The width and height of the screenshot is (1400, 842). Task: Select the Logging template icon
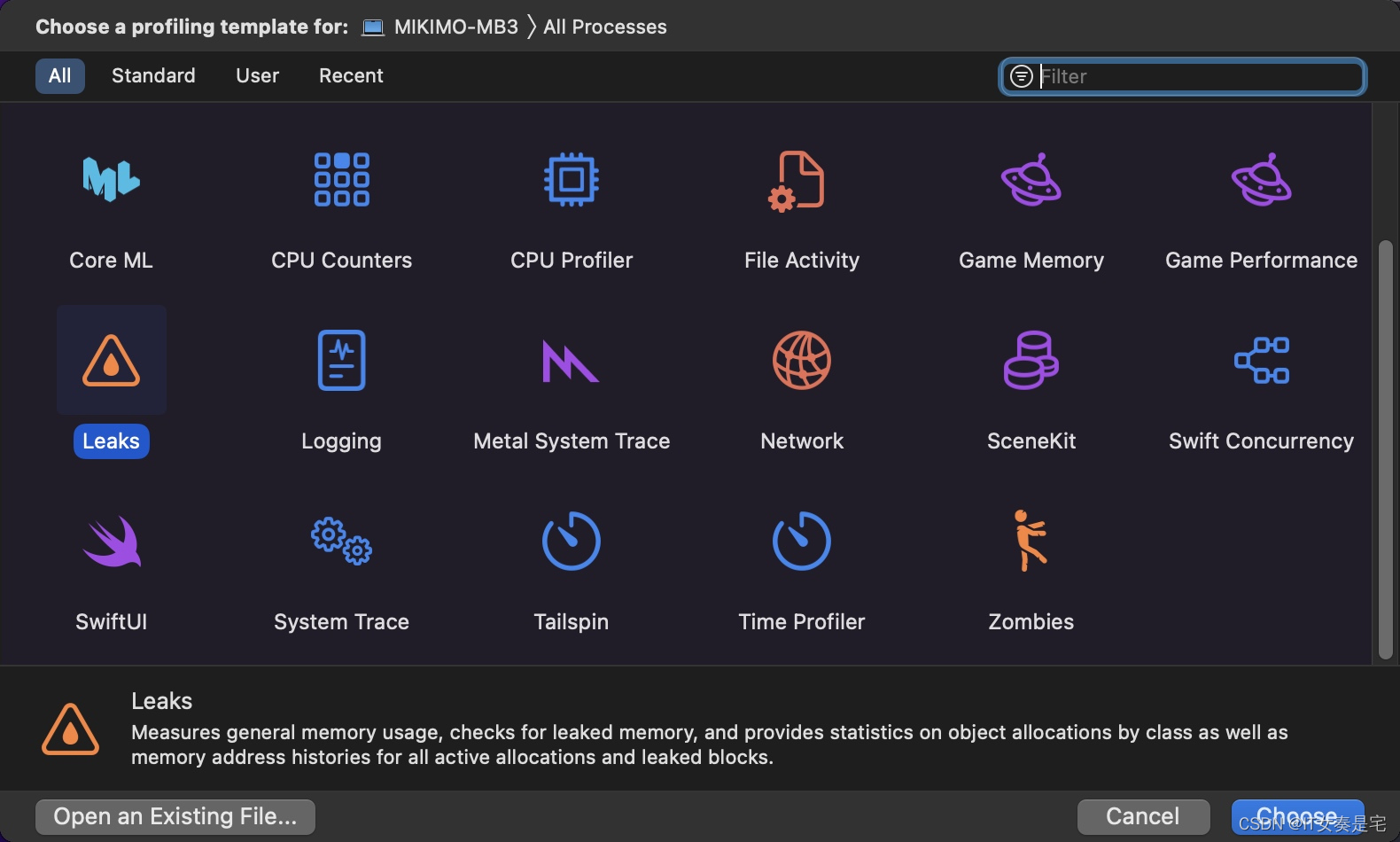pyautogui.click(x=341, y=360)
